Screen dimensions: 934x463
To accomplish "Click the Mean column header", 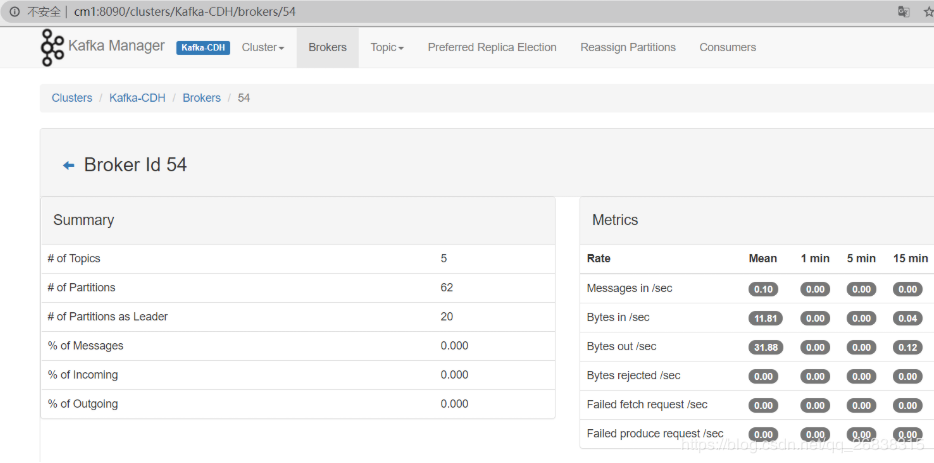I will pos(762,259).
